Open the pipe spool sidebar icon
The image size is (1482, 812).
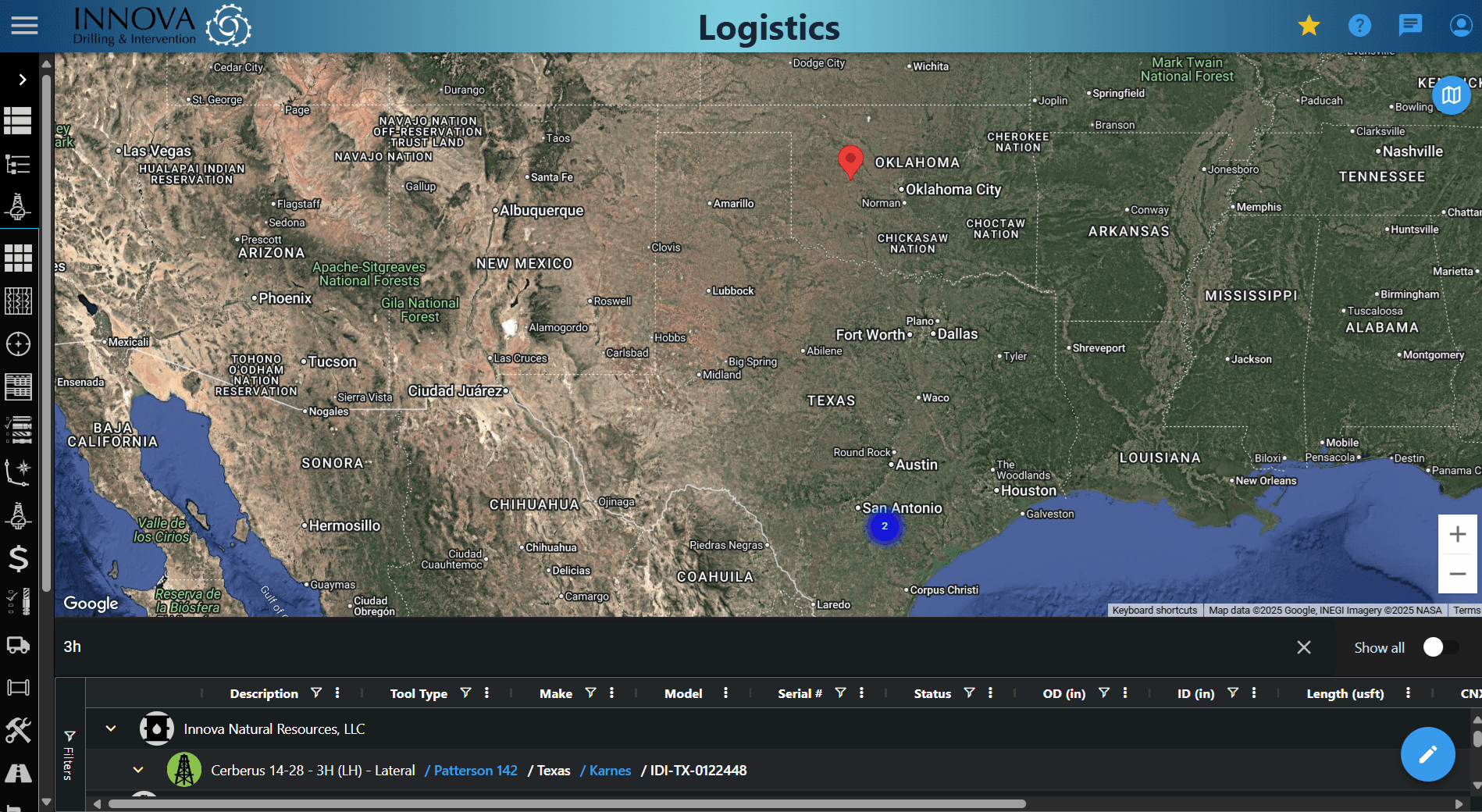point(18,688)
